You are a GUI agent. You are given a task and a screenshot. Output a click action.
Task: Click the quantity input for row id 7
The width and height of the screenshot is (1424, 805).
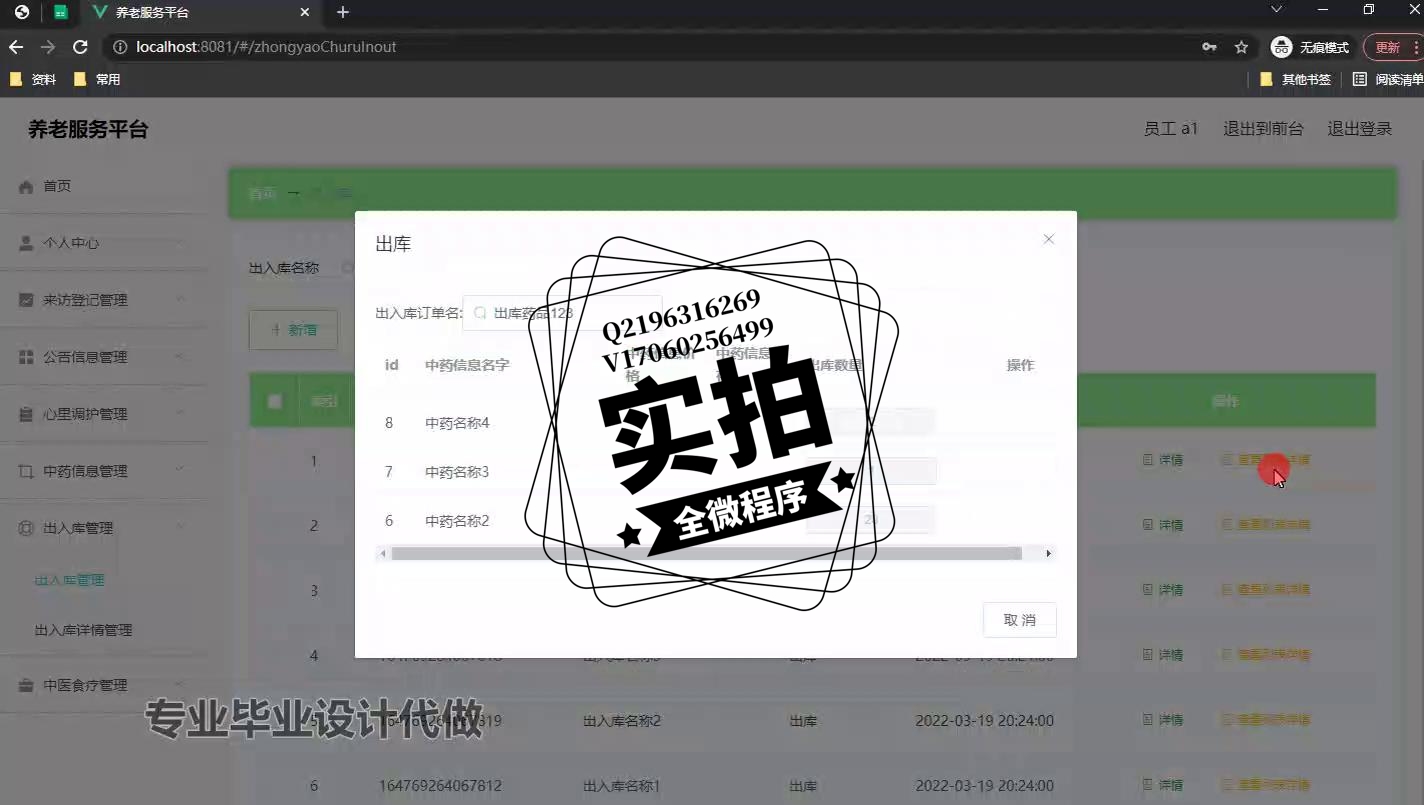871,471
